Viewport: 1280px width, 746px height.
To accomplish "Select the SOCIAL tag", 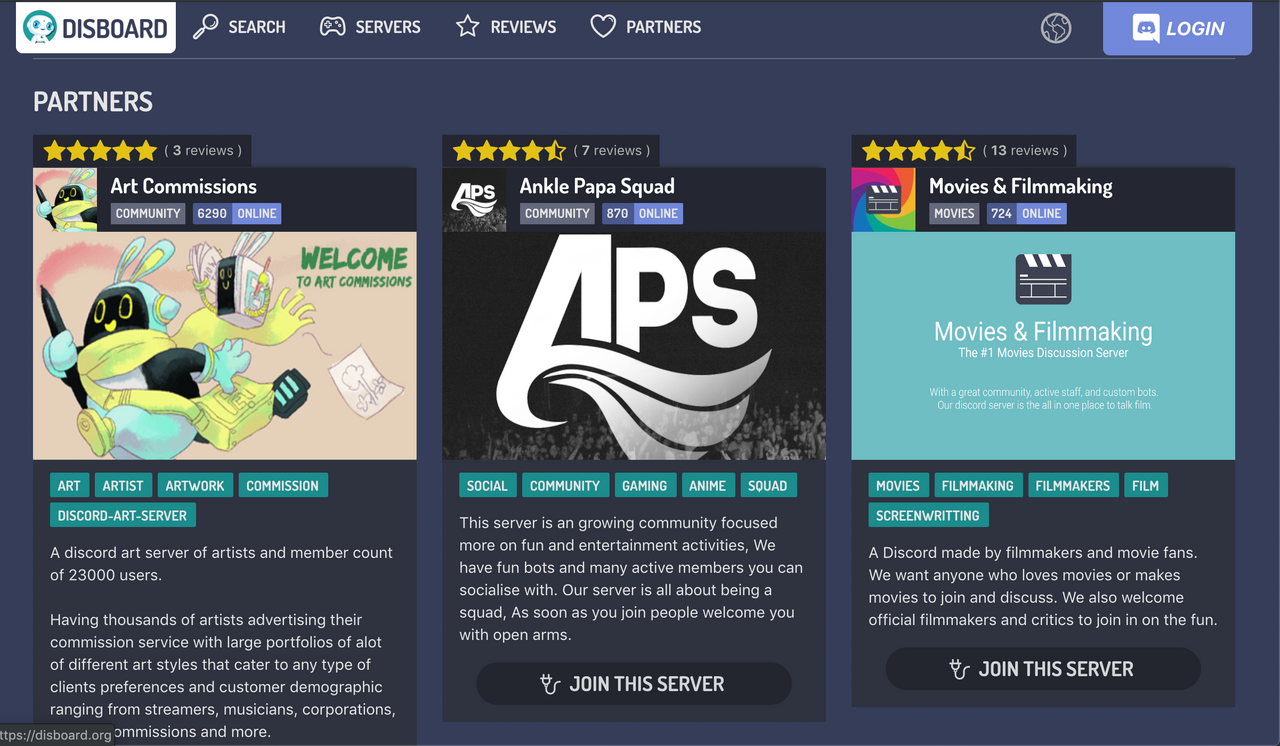I will [x=487, y=486].
